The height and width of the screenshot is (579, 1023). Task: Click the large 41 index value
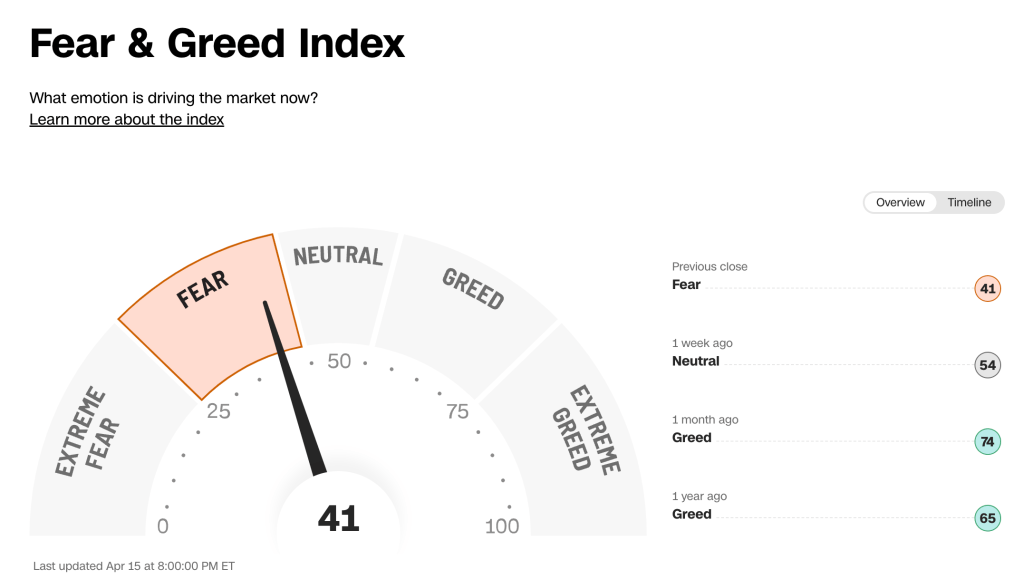[338, 519]
